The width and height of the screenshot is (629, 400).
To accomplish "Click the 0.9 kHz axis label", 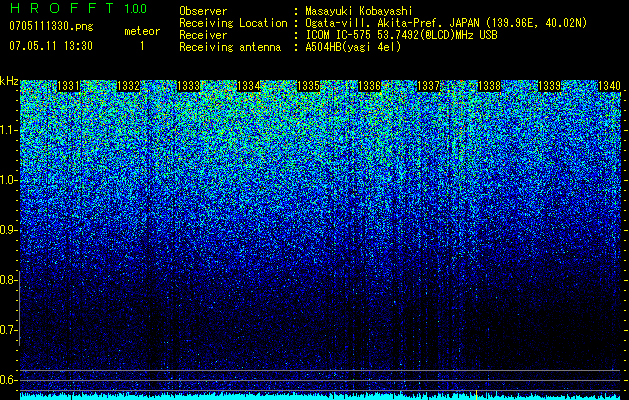I will point(8,230).
